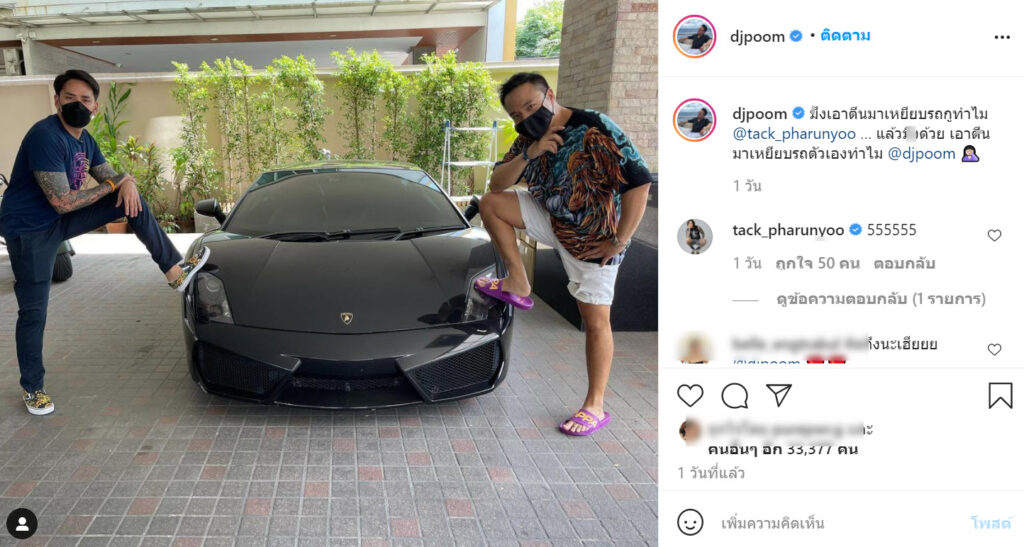
Task: Like the blurred second comment
Action: coord(994,349)
